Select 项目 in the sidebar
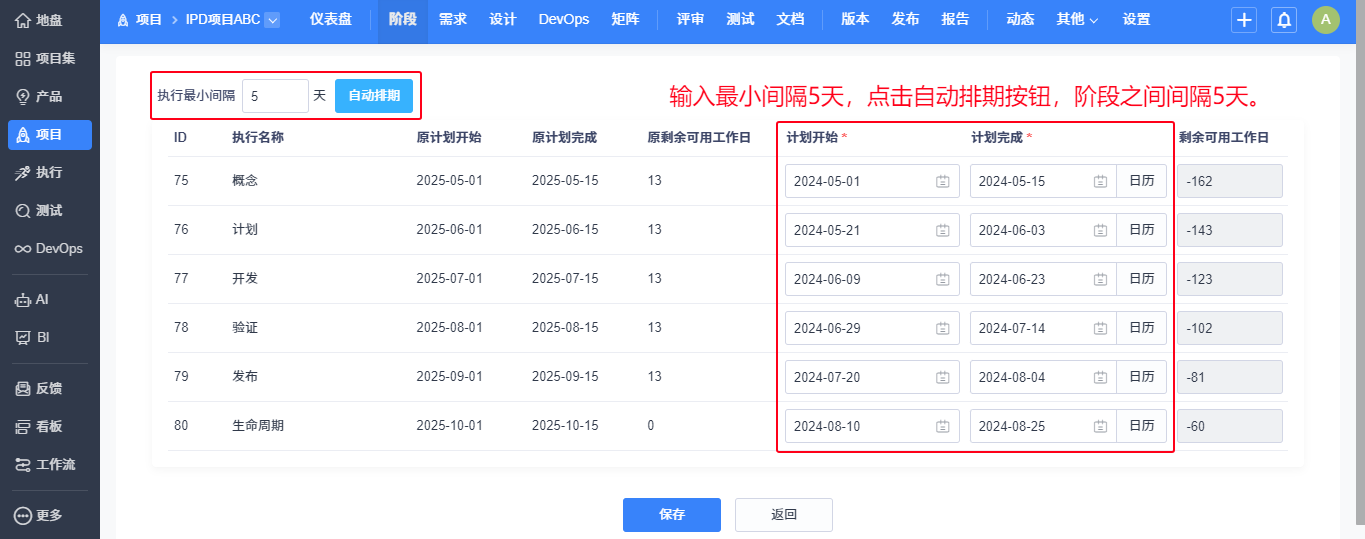1365x539 pixels. coord(49,134)
